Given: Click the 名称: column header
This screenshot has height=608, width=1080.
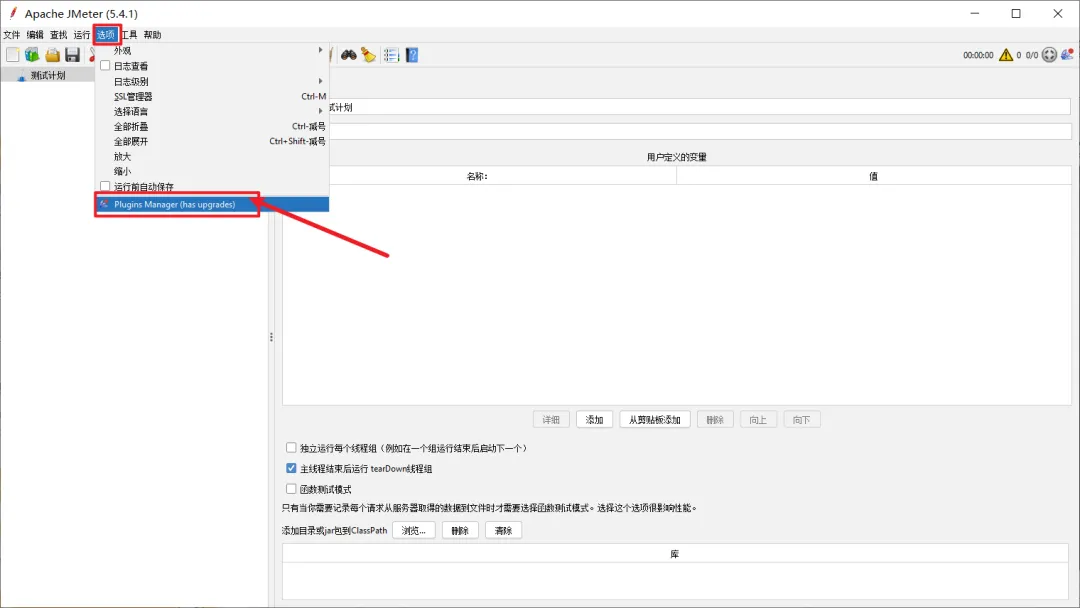Looking at the screenshot, I should [479, 176].
